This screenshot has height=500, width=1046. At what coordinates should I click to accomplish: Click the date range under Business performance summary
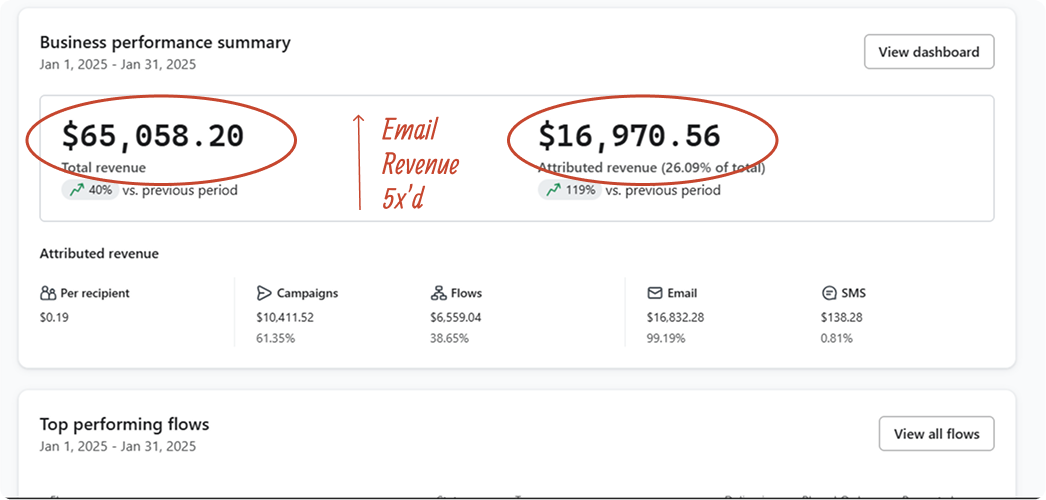tap(118, 65)
